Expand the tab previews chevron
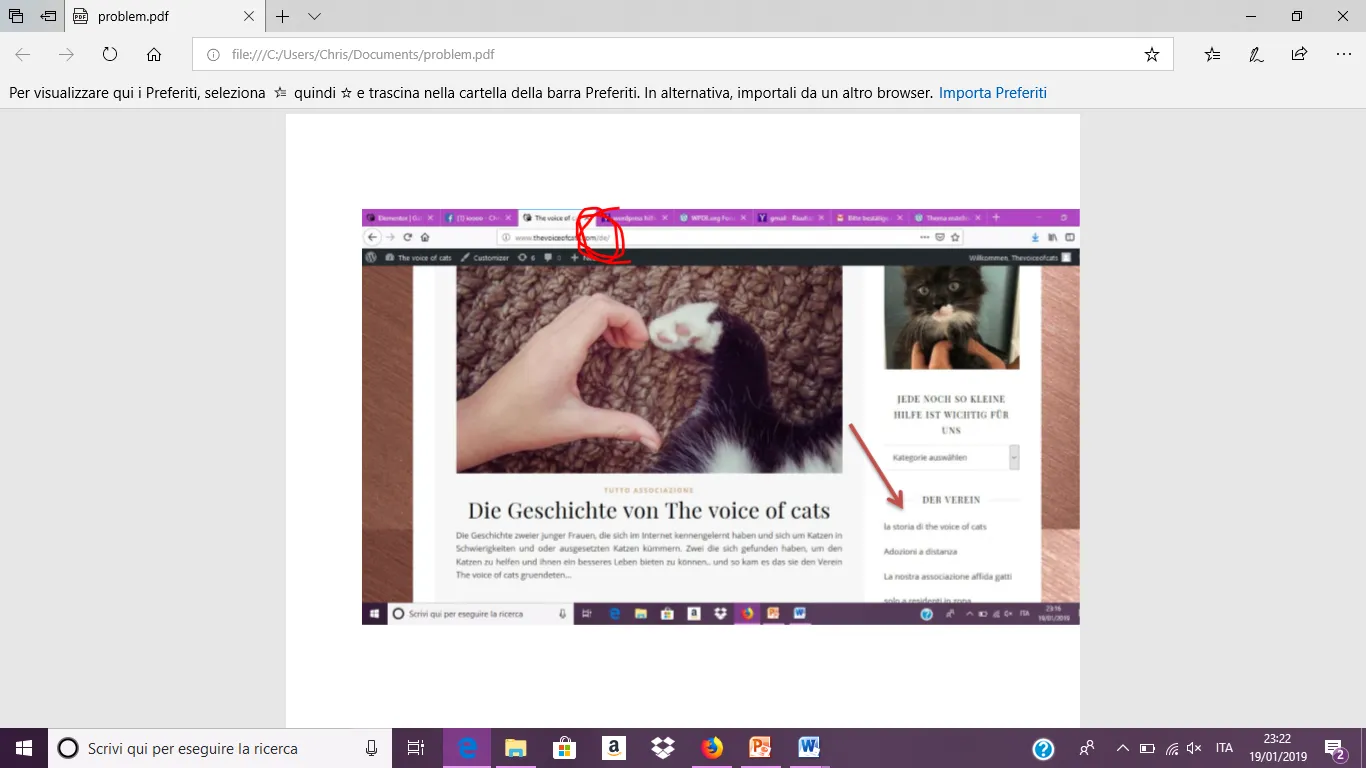 (314, 17)
